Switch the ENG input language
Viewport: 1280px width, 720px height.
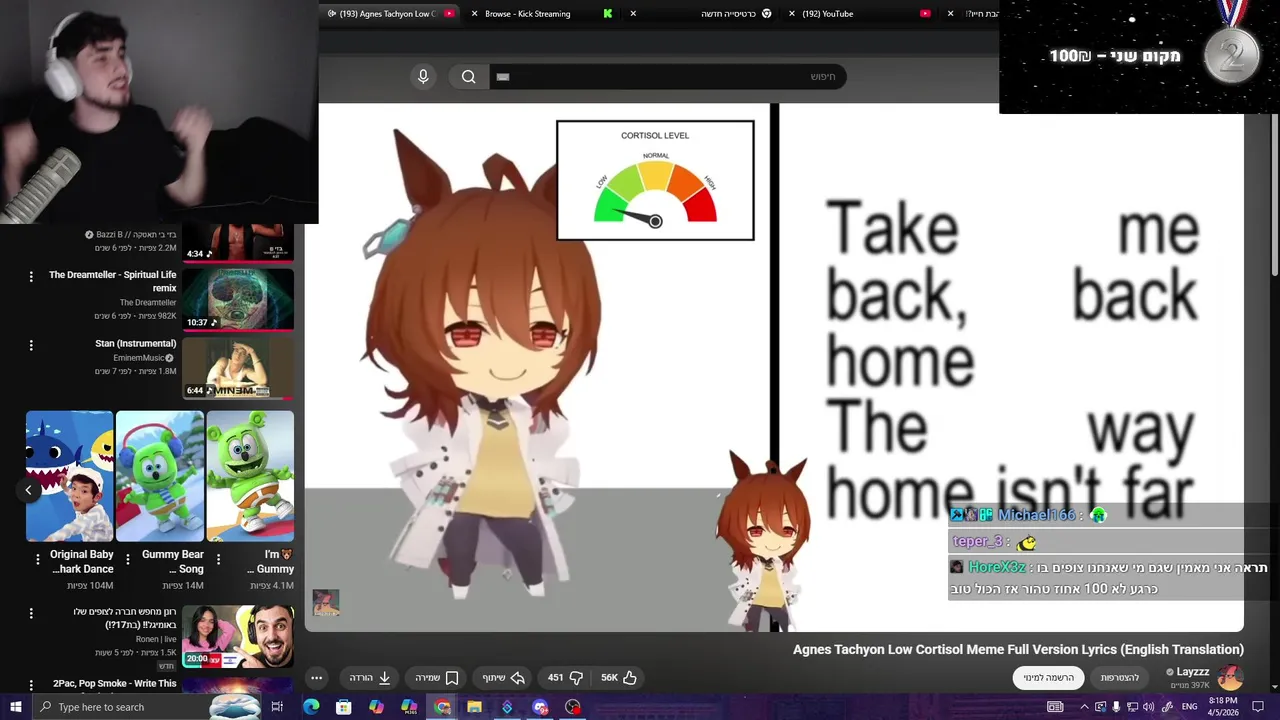[x=1190, y=707]
